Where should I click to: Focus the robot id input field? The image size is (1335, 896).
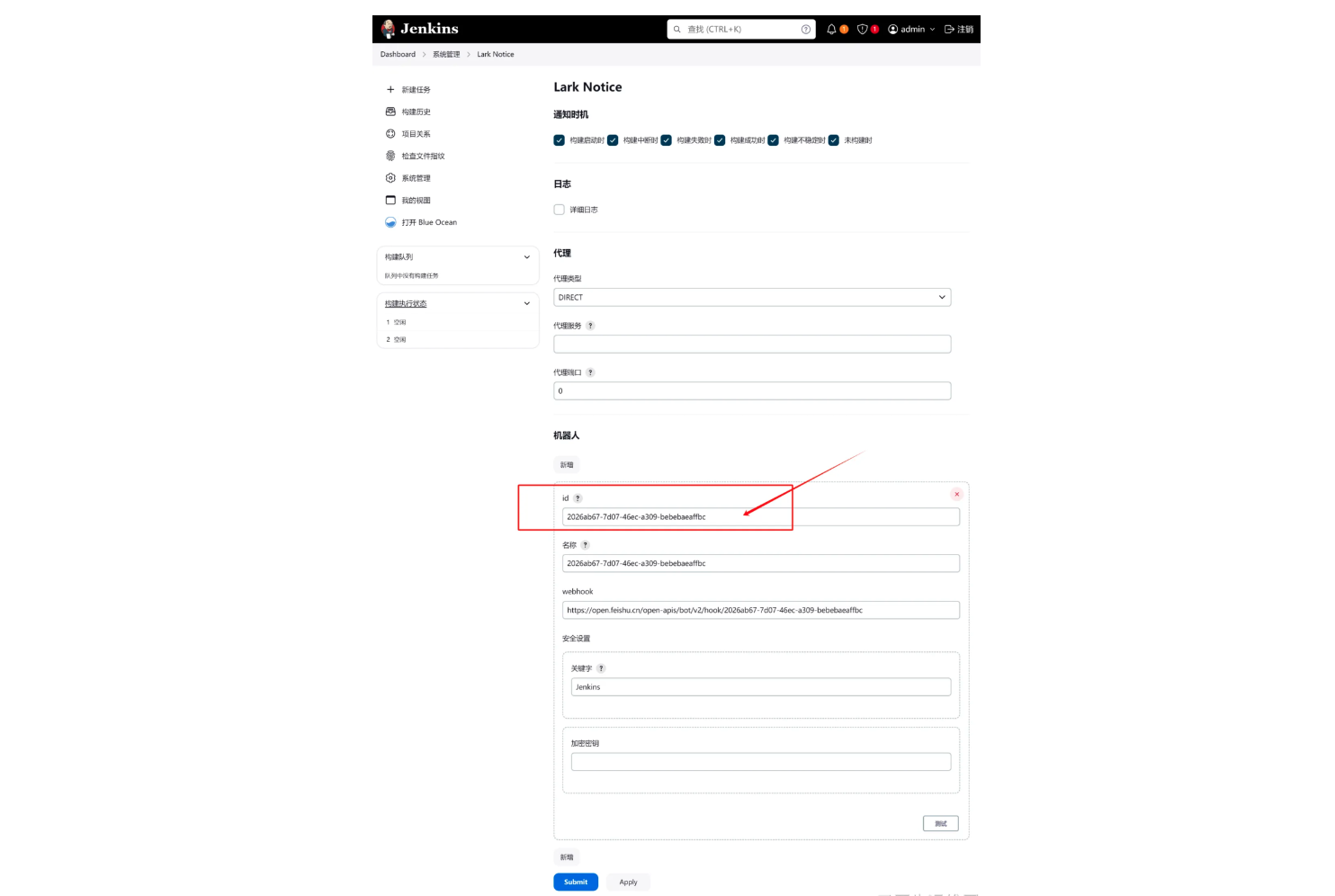[761, 516]
